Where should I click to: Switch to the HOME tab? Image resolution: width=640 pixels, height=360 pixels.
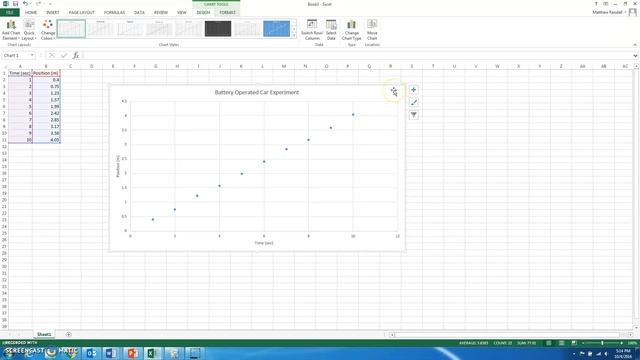pos(31,13)
